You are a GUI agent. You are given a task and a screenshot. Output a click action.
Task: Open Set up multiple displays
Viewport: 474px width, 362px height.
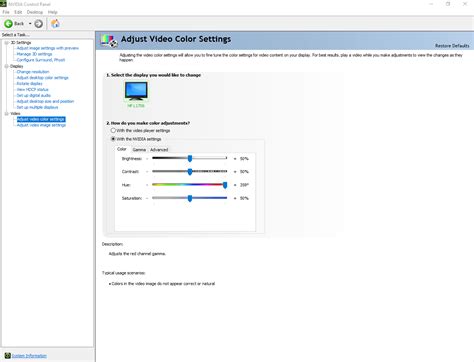[x=37, y=107]
